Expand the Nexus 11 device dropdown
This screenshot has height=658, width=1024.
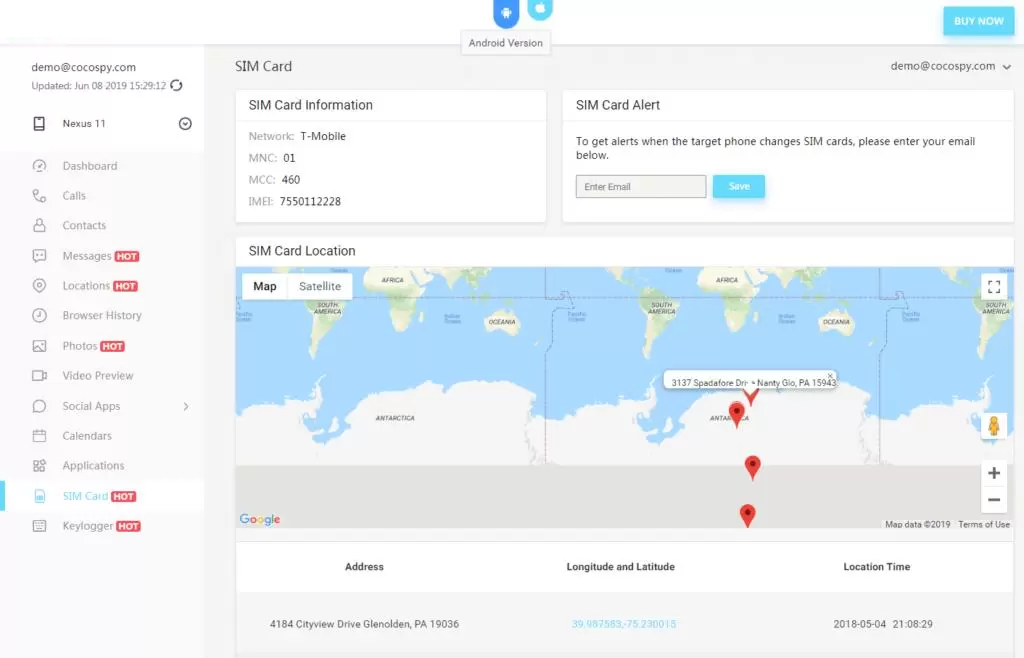tap(185, 124)
